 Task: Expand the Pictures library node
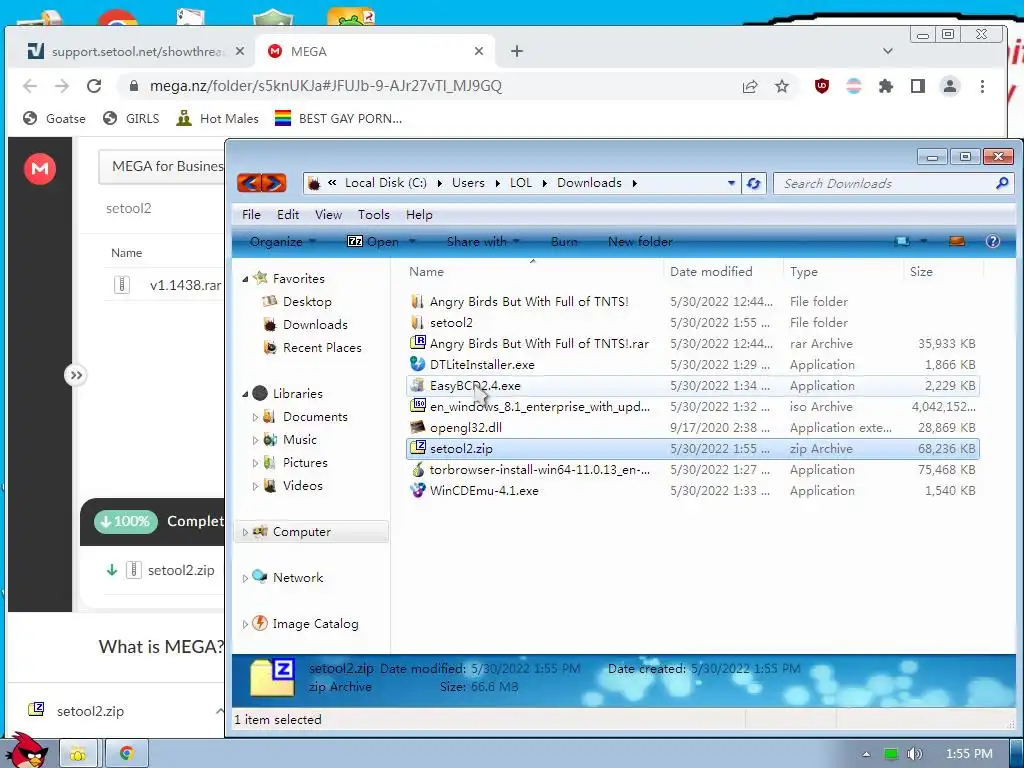(x=255, y=463)
